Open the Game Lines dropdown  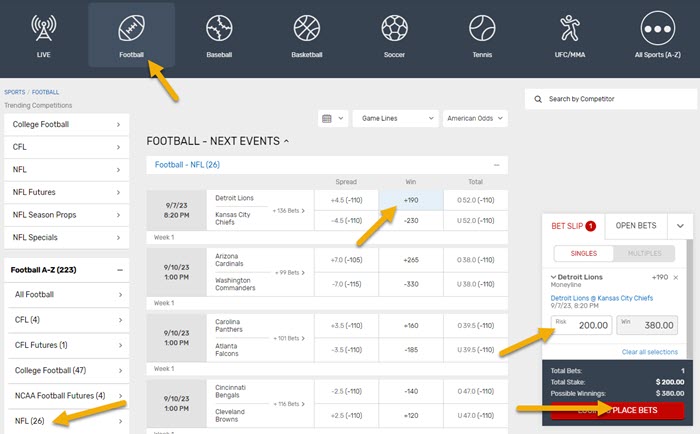click(394, 118)
